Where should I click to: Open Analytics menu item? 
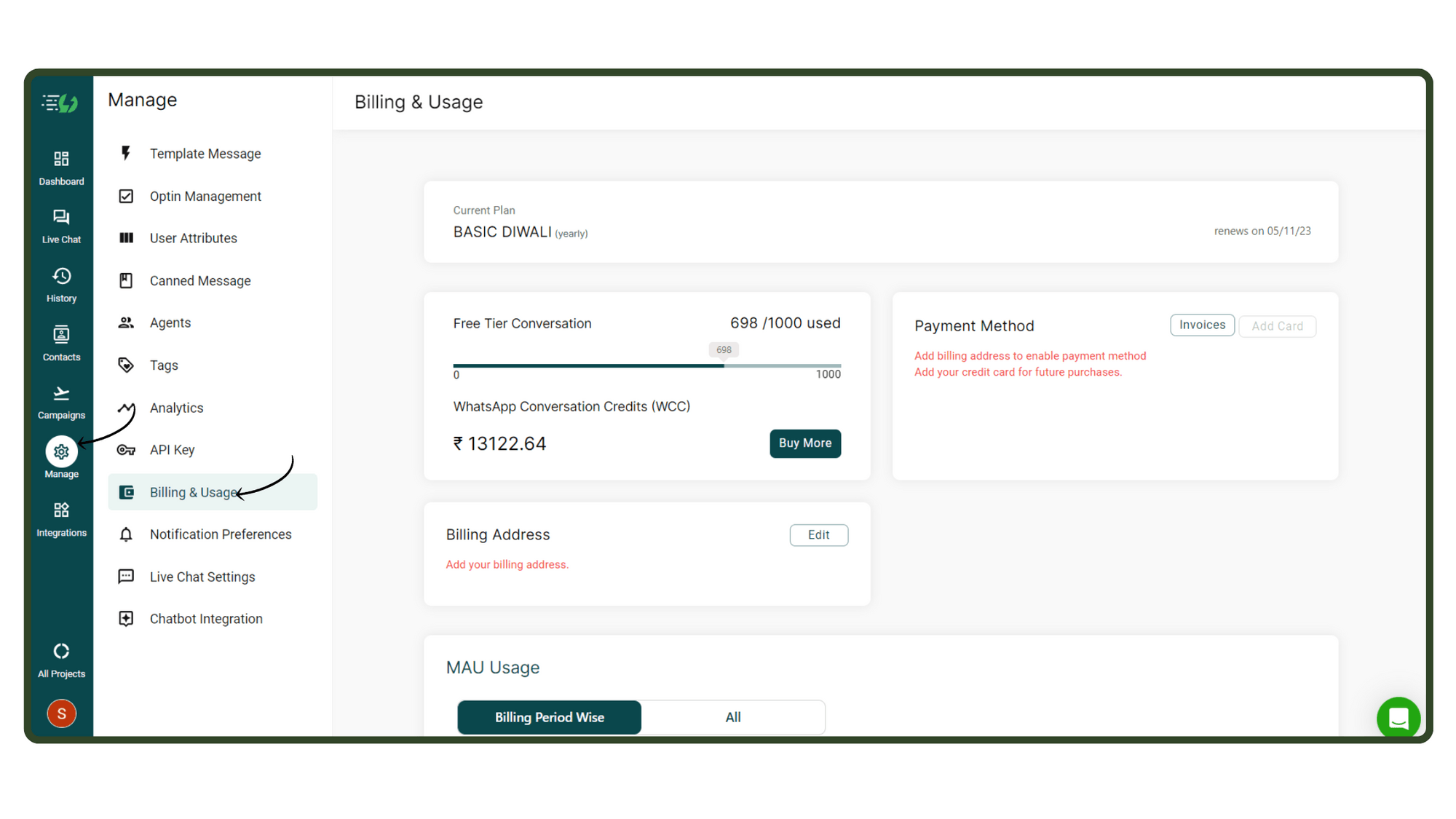click(x=176, y=407)
